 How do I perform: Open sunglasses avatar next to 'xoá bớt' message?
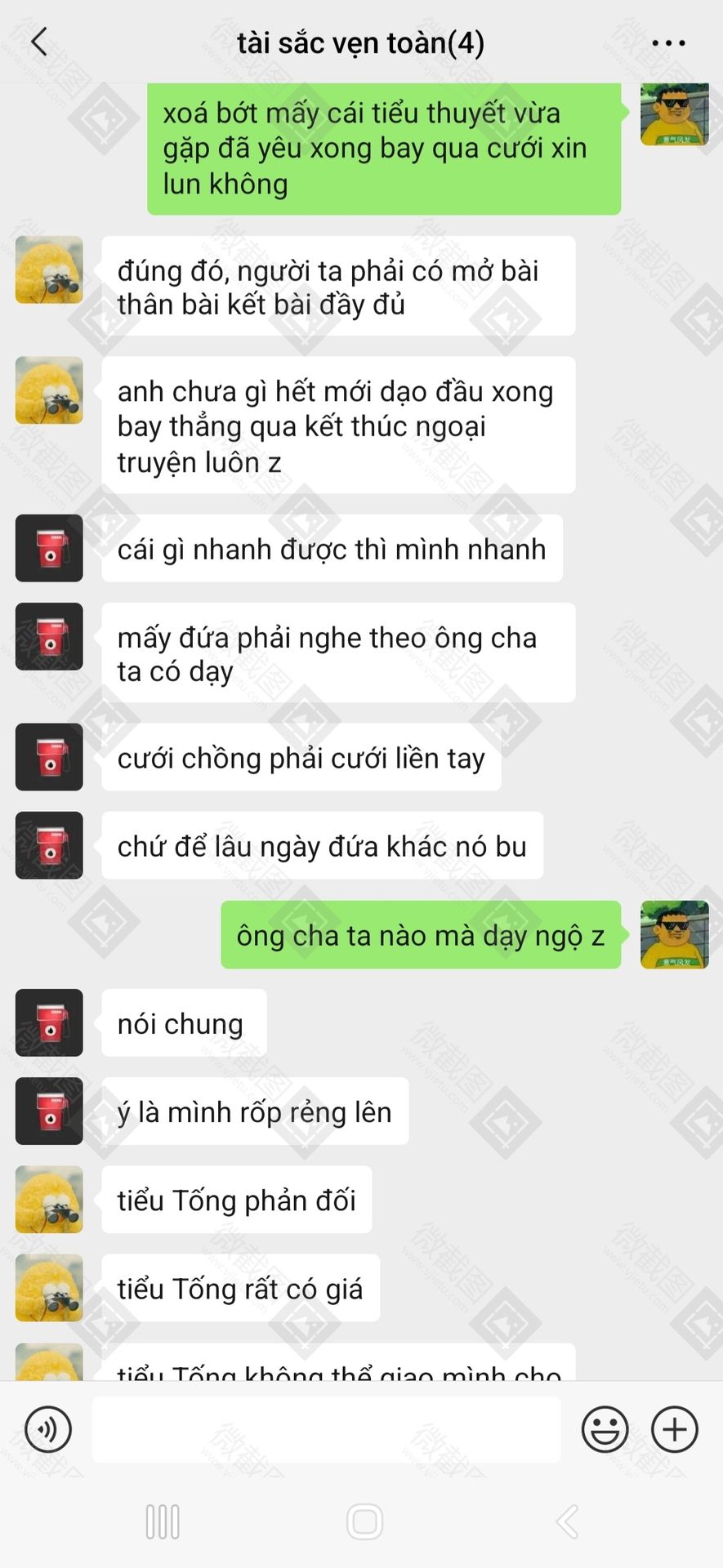coord(674,114)
